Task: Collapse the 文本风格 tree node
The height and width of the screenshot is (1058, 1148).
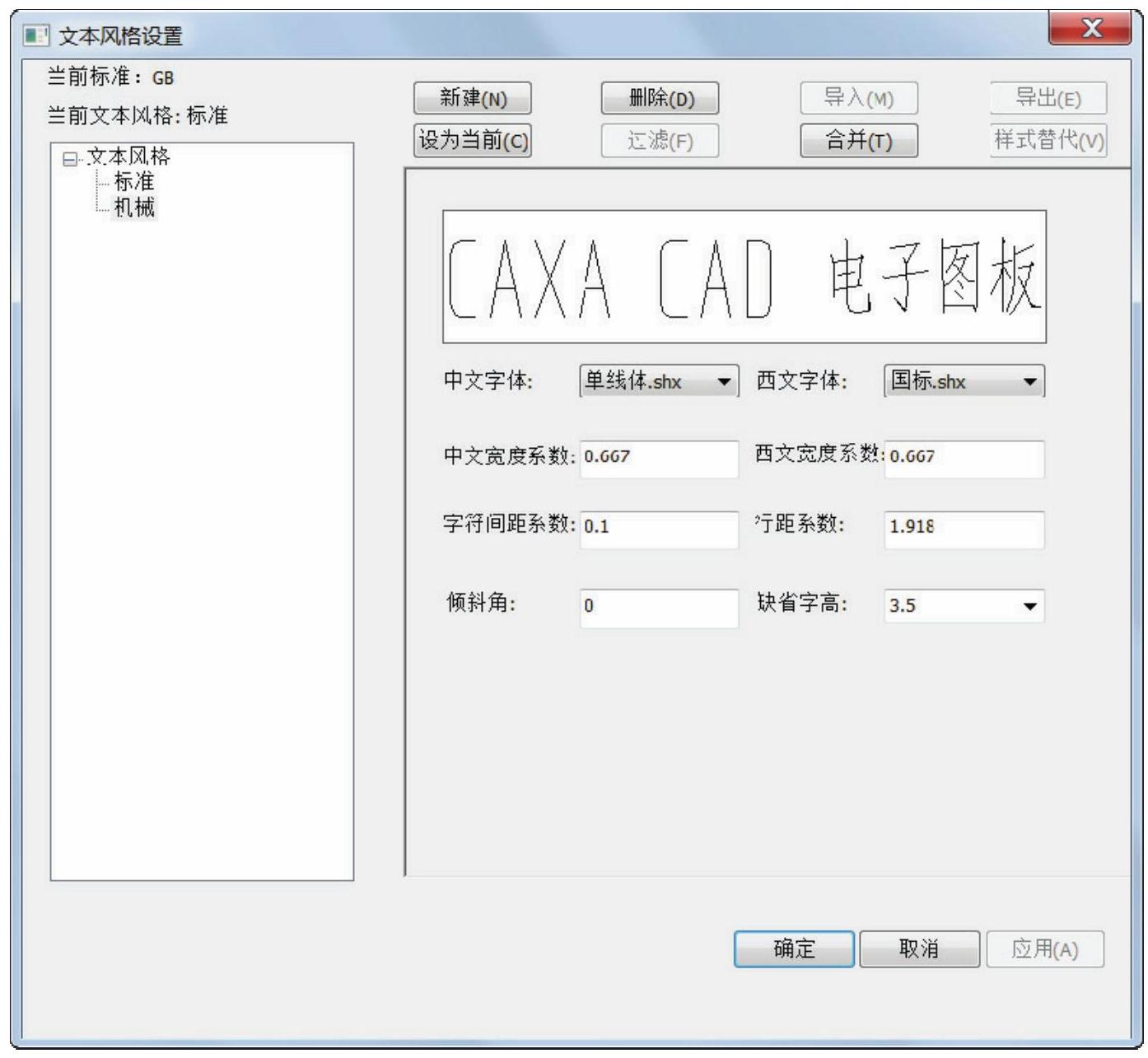Action: click(69, 159)
